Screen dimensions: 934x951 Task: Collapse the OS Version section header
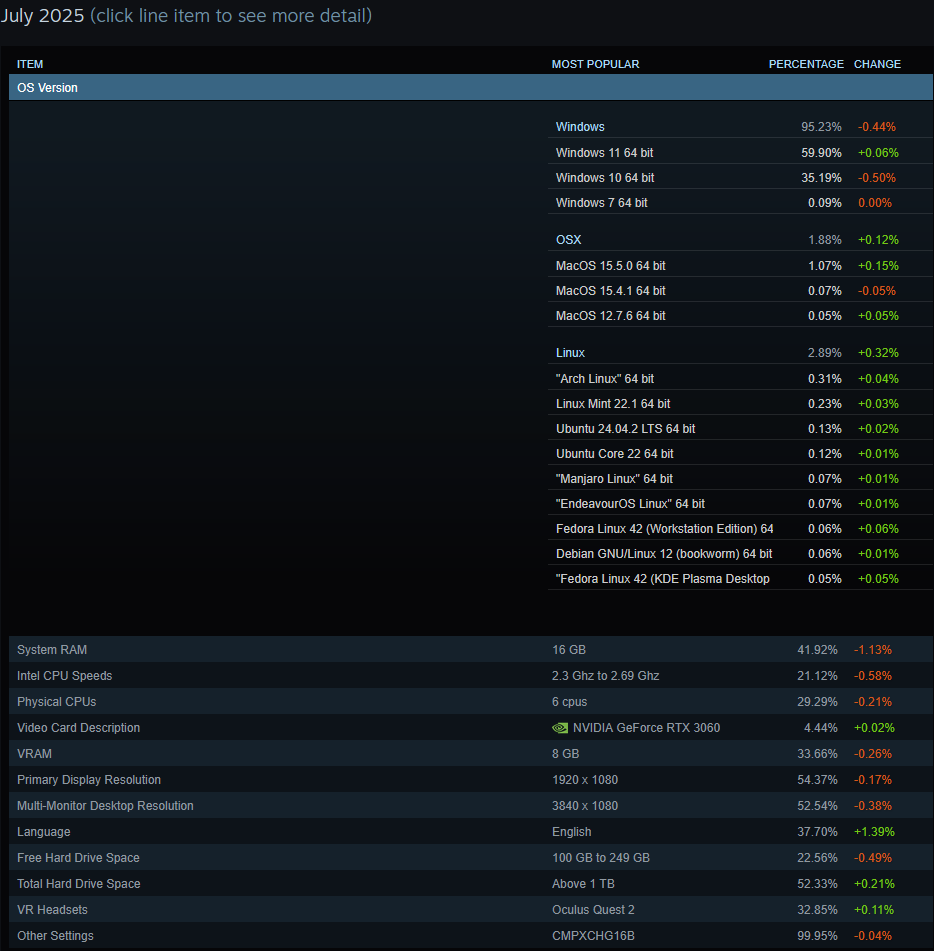(471, 87)
